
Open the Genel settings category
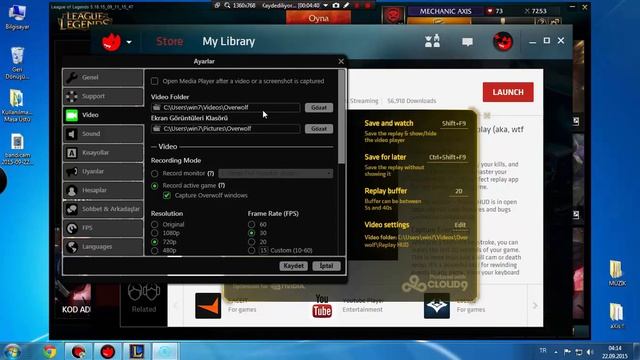[x=103, y=77]
